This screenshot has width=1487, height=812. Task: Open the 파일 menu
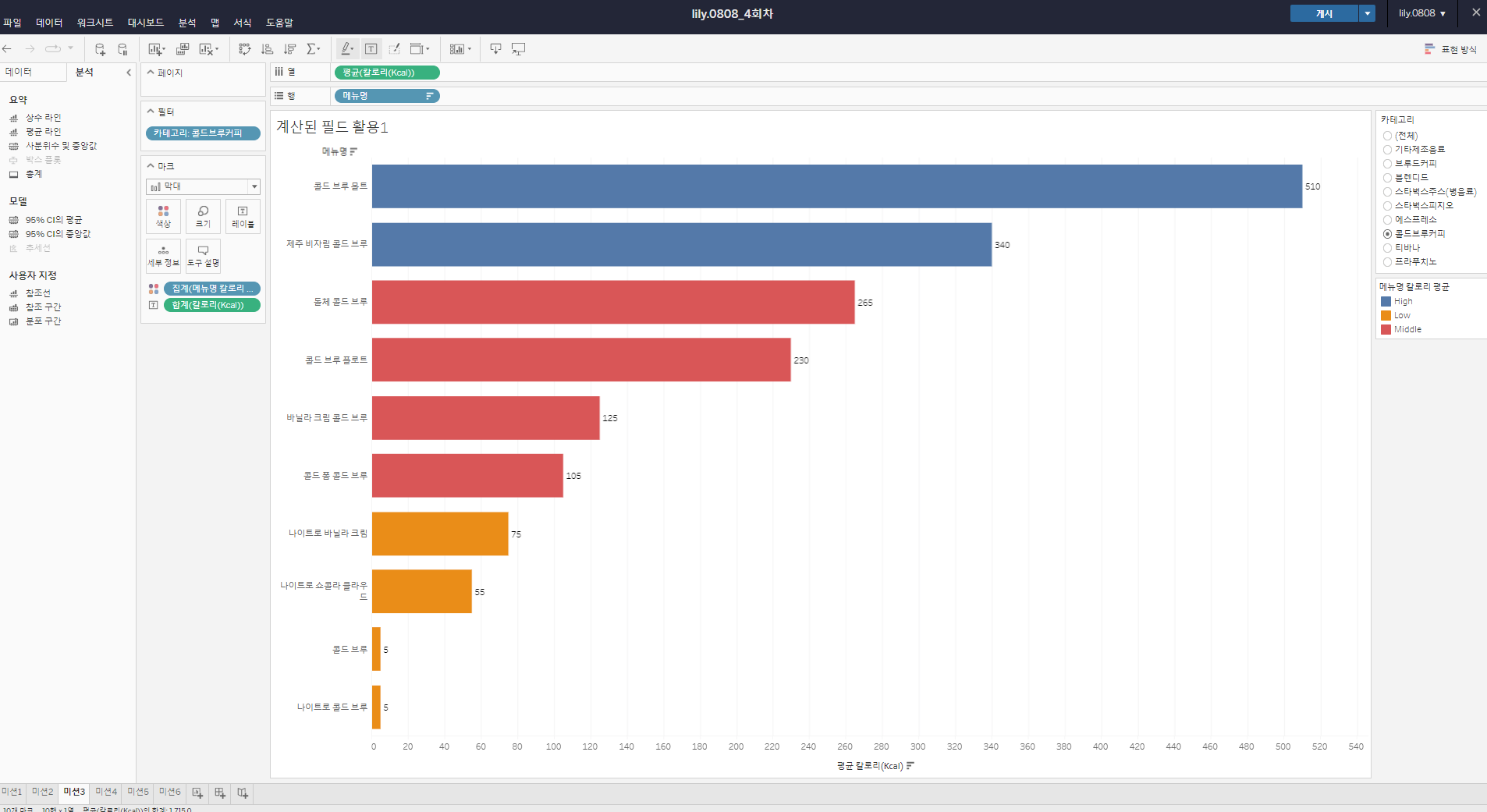coord(12,23)
